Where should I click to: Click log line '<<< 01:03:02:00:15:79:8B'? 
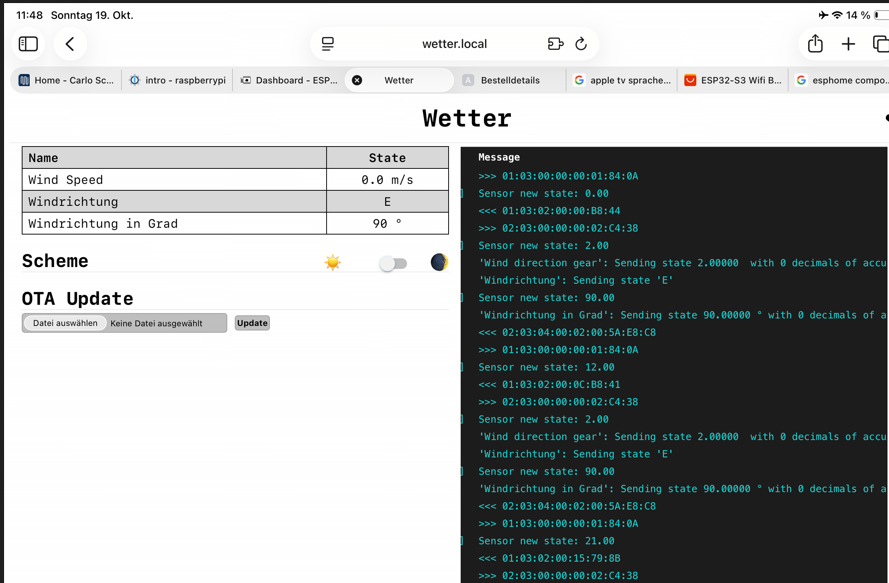549,559
